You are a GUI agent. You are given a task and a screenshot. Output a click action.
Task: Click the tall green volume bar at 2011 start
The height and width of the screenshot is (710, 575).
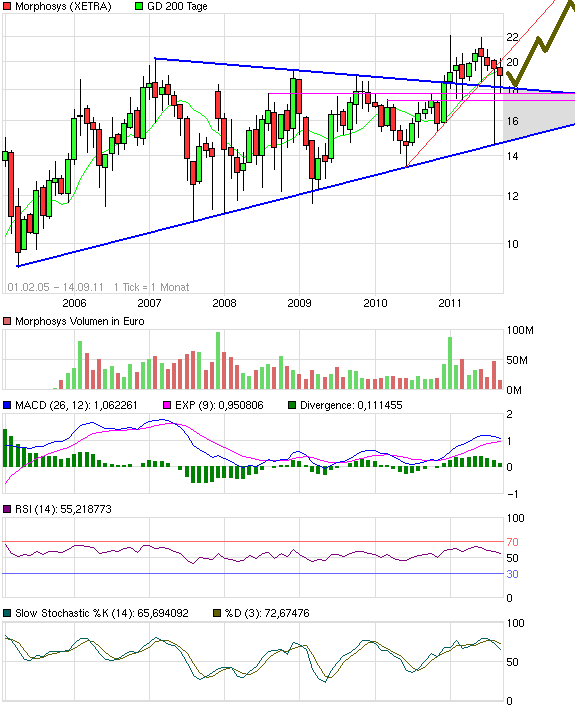click(x=450, y=363)
